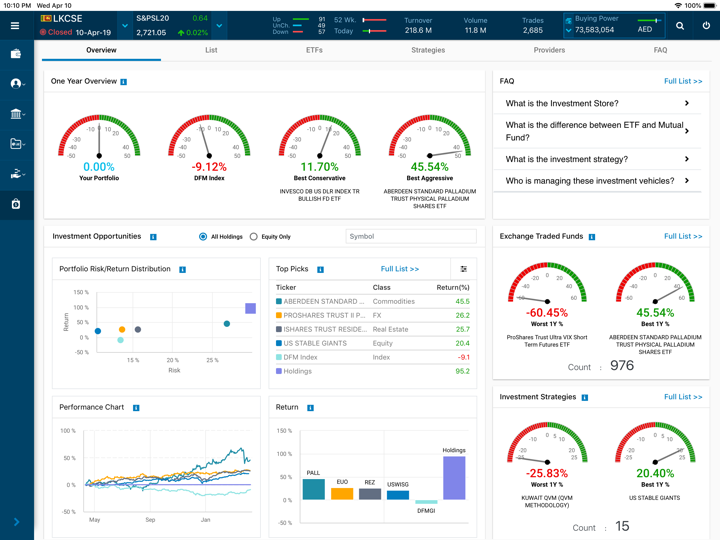Open Full List link for Exchange Traded Funds
Viewport: 720px width, 540px height.
pos(683,237)
